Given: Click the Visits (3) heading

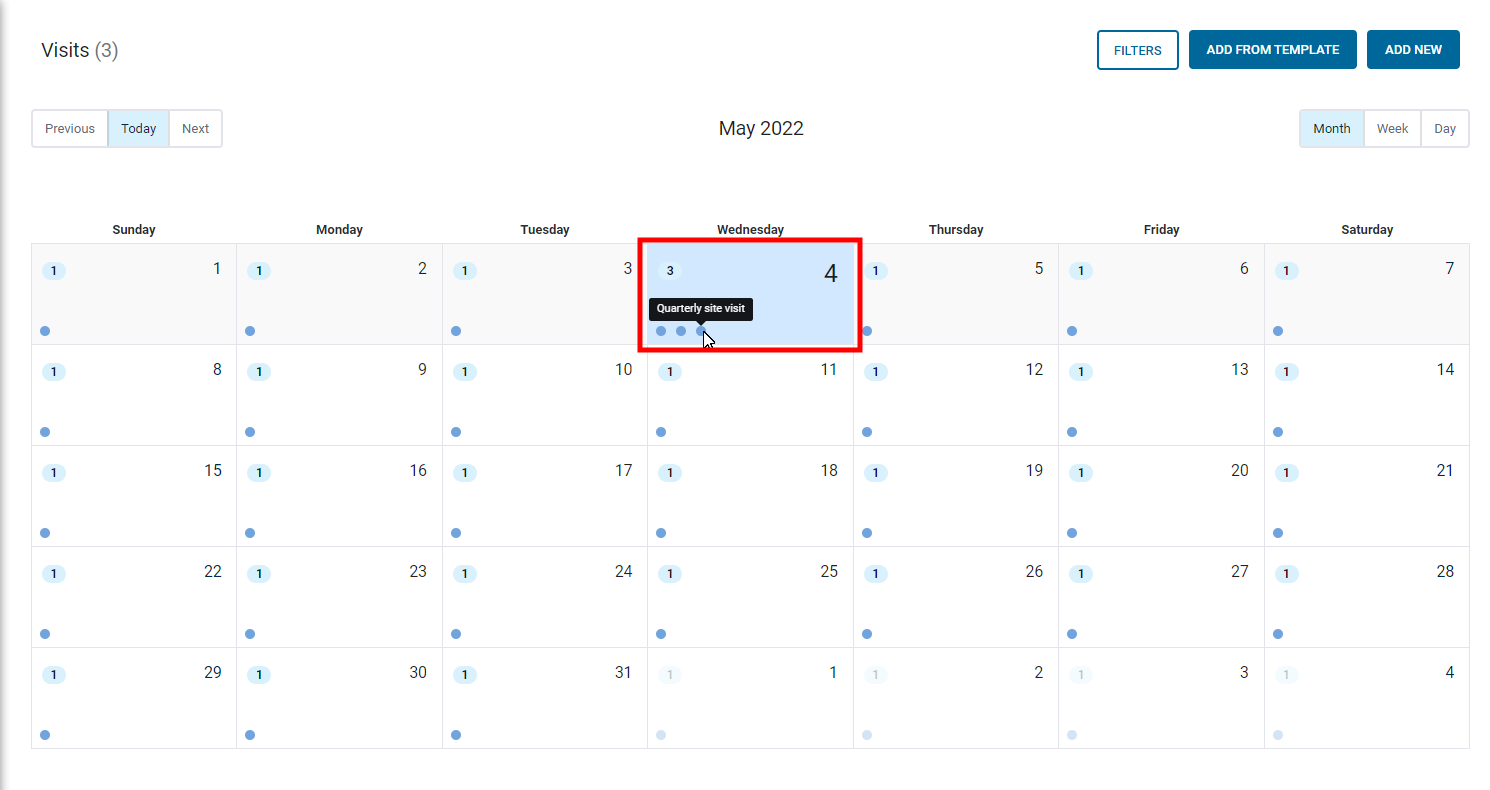Looking at the screenshot, I should 80,50.
